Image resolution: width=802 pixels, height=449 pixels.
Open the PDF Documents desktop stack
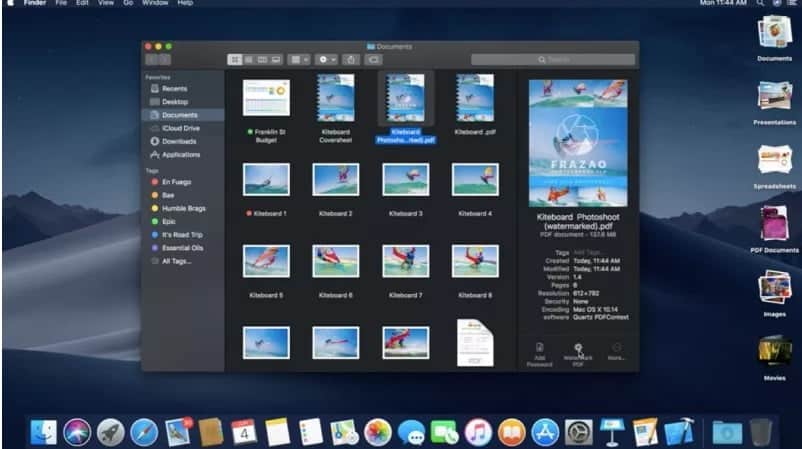774,226
